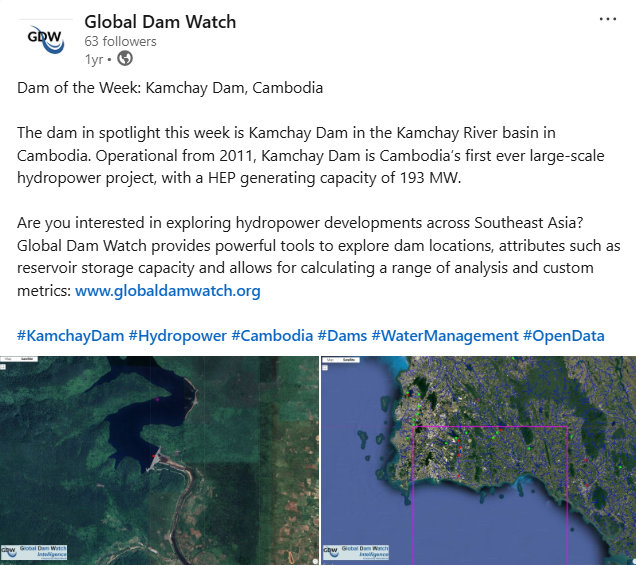Viewport: 636px width, 565px height.
Task: Open the three-dot post options menu
Action: 608,19
